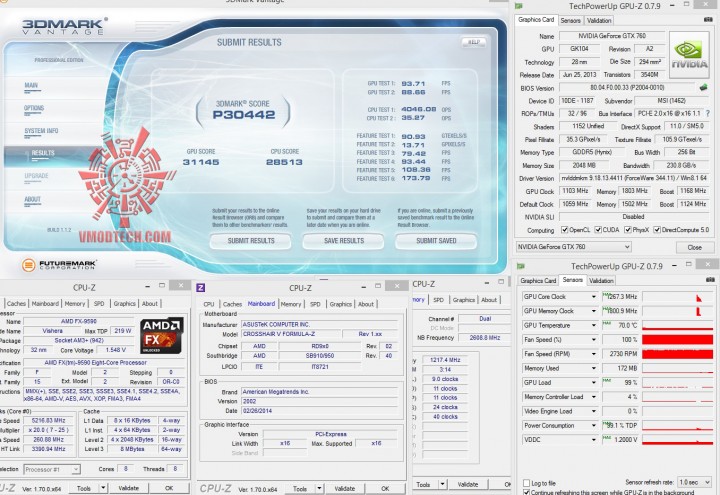The width and height of the screenshot is (720, 495).
Task: Open the Fan Speed (RPM) sensor dropdown
Action: [x=594, y=354]
